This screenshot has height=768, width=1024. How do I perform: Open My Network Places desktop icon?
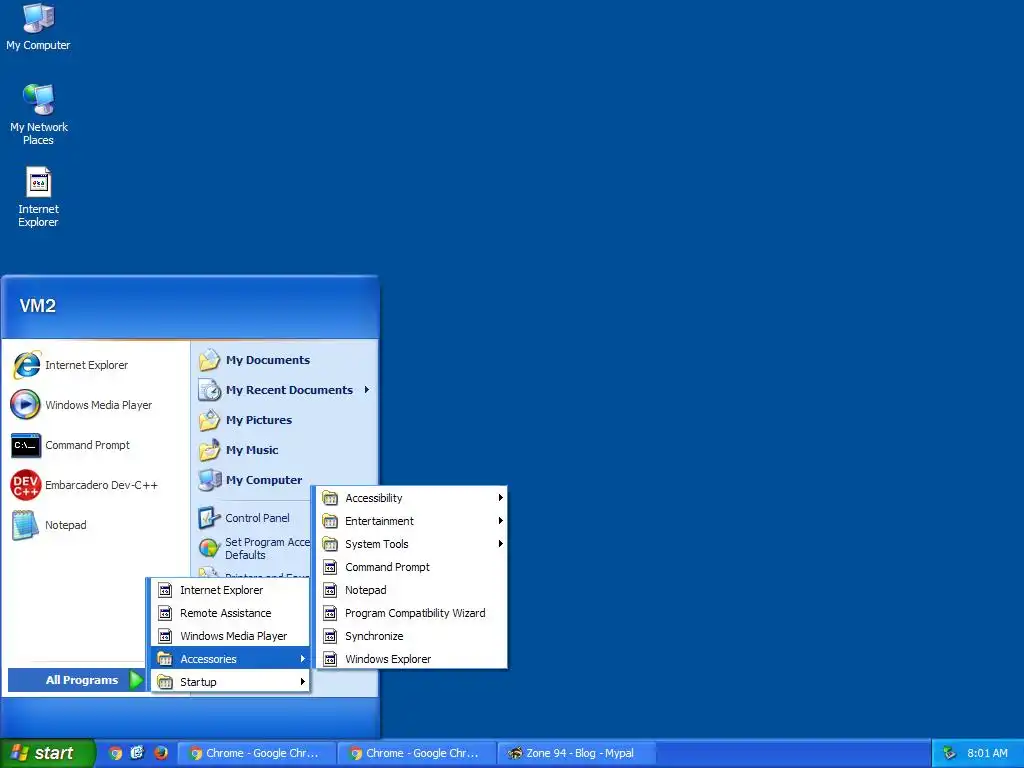coord(38,100)
